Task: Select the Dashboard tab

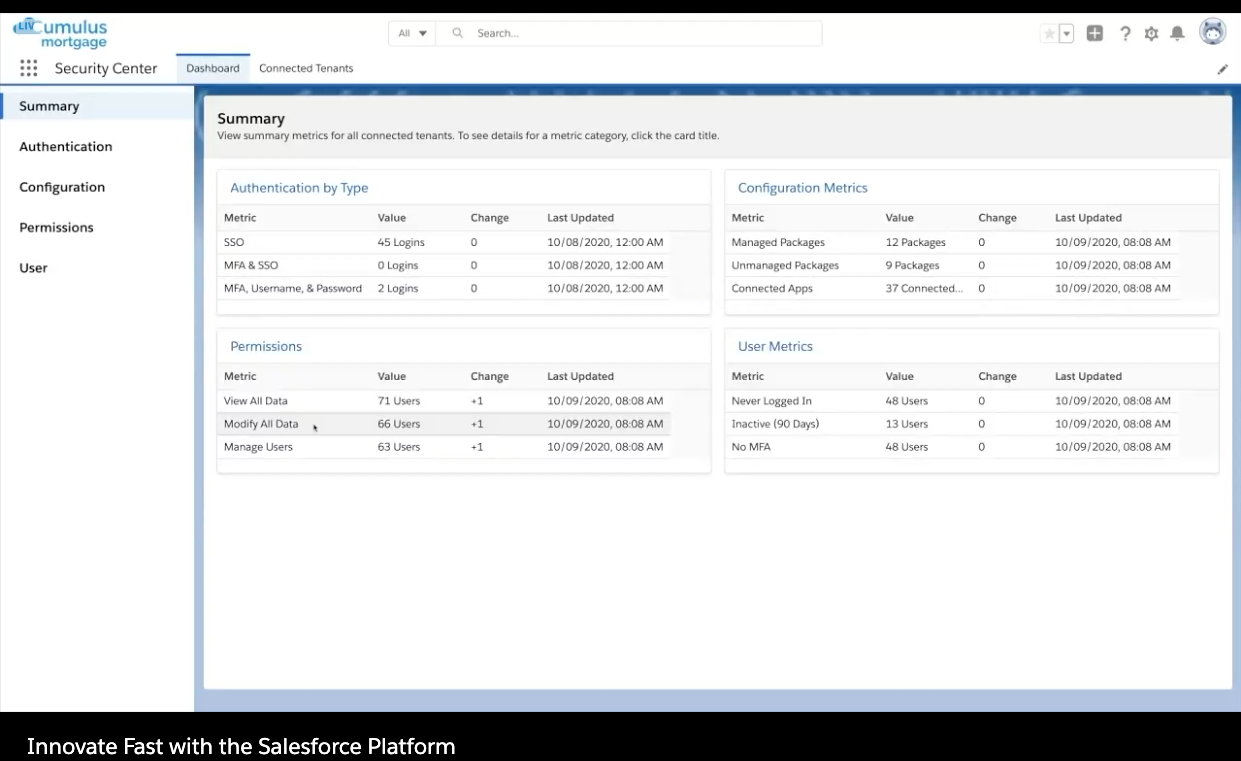Action: tap(213, 68)
